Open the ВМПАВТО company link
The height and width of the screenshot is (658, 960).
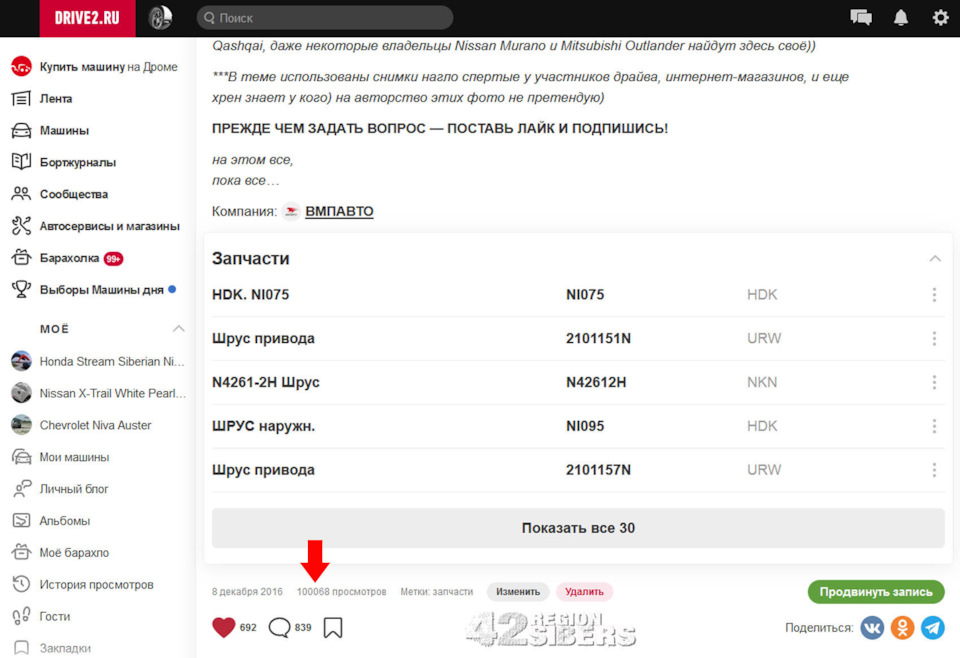tap(339, 211)
